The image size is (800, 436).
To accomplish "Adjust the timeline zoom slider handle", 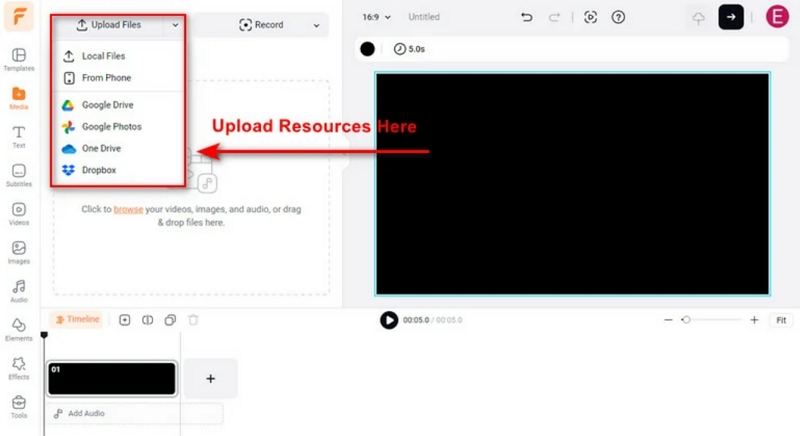I will (x=686, y=320).
